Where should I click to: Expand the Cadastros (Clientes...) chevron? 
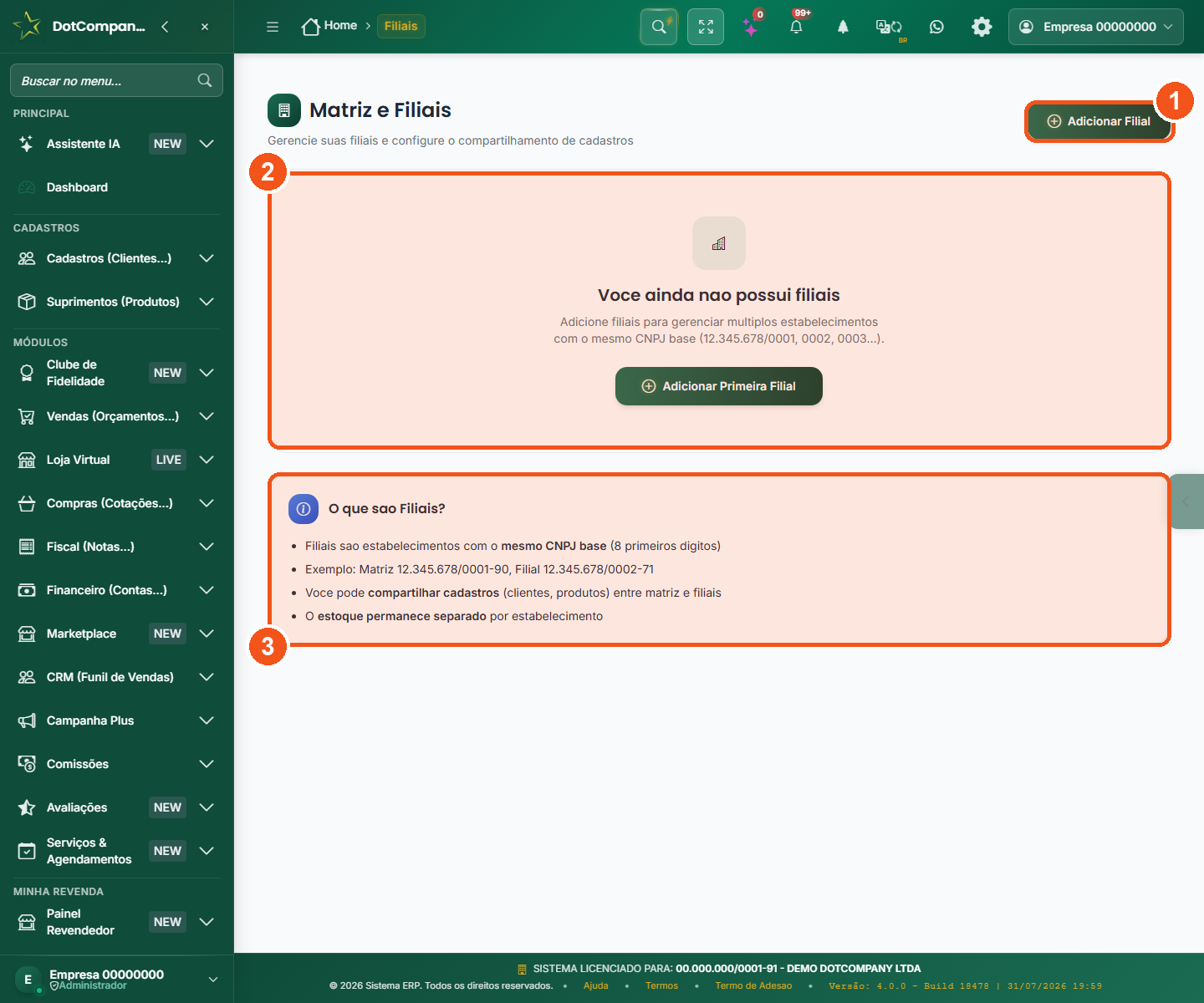click(x=207, y=258)
